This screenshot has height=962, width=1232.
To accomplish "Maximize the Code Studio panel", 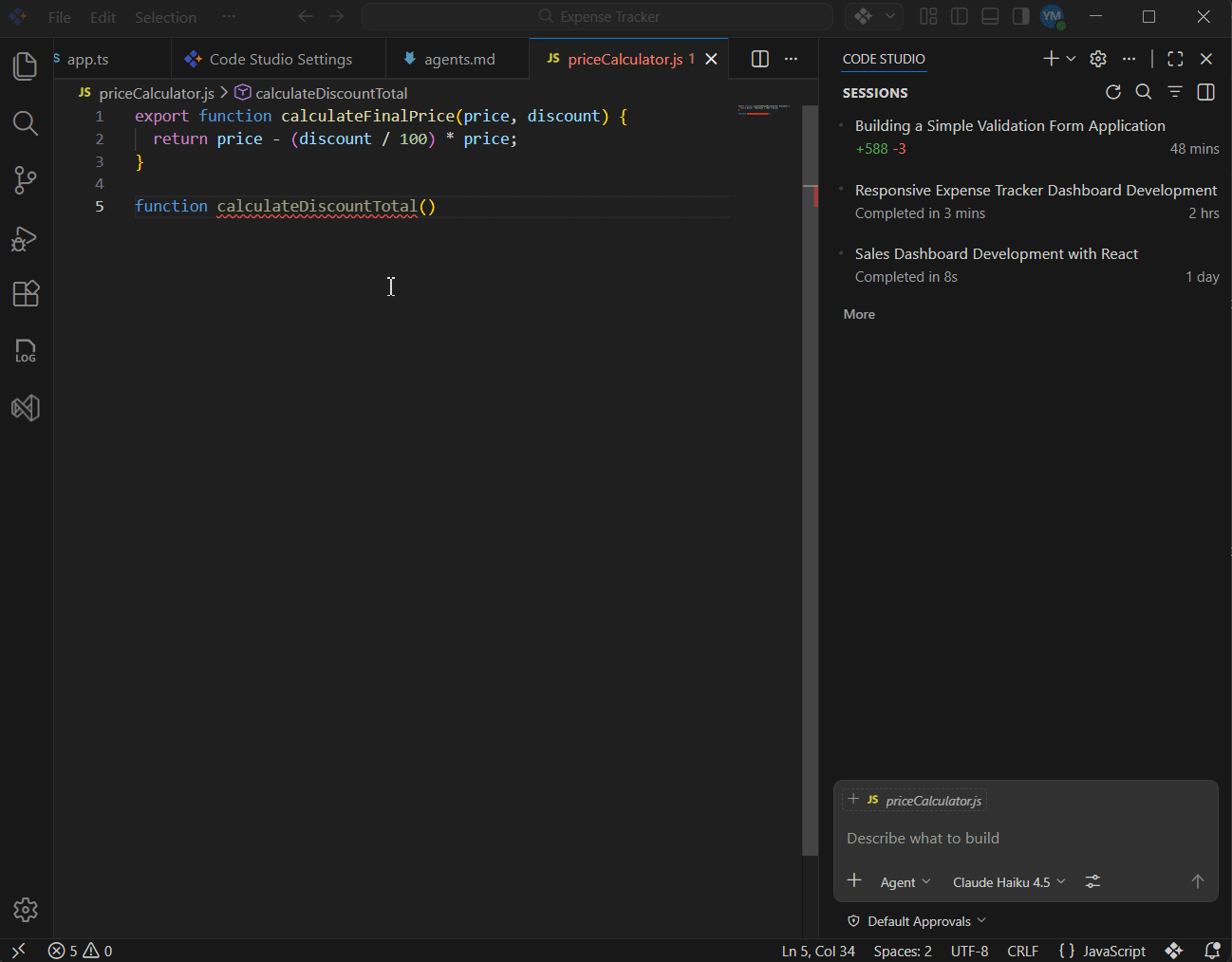I will point(1175,59).
